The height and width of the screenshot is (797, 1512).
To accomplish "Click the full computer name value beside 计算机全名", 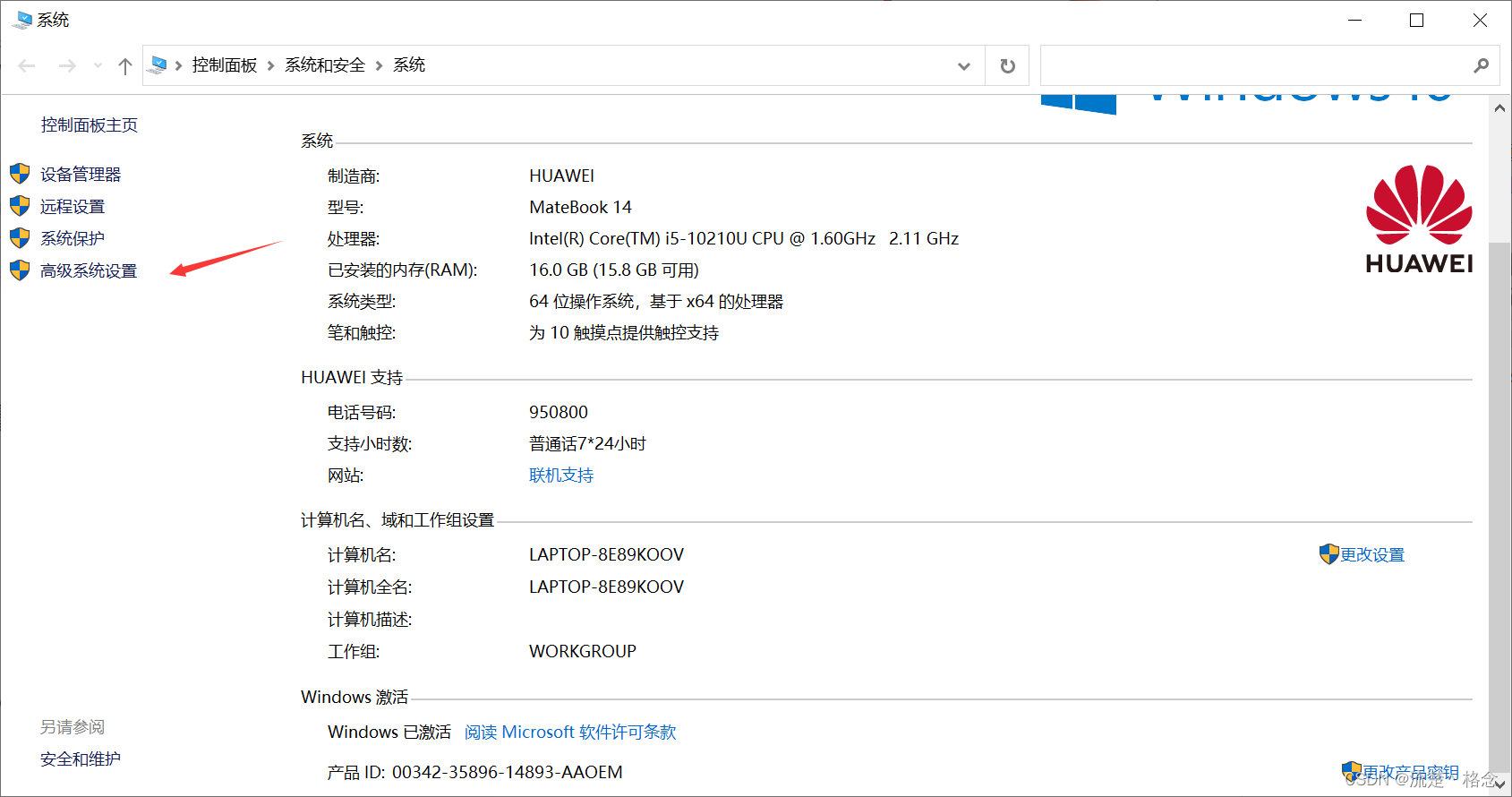I will (x=607, y=587).
